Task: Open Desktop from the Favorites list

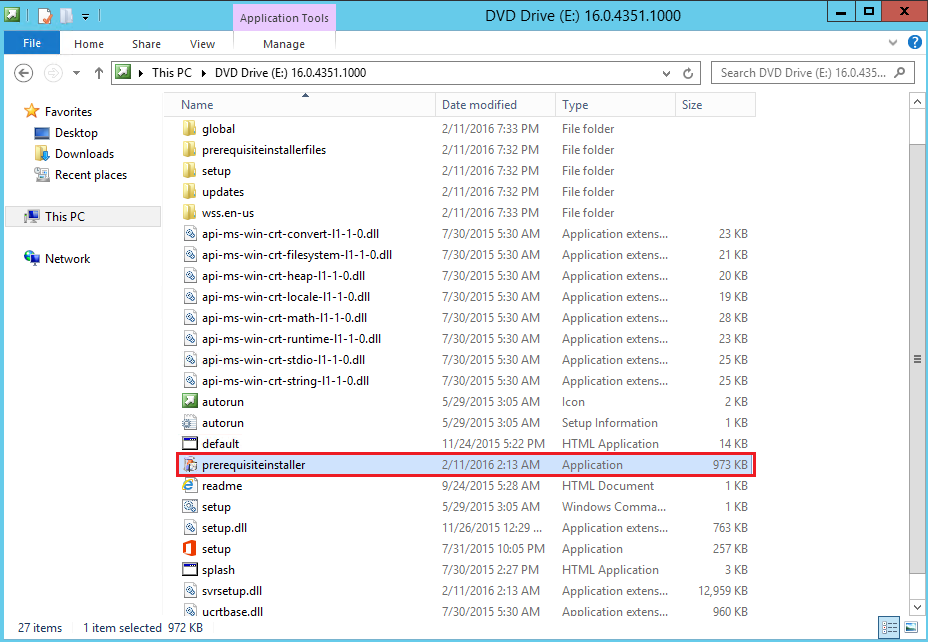Action: tap(76, 133)
